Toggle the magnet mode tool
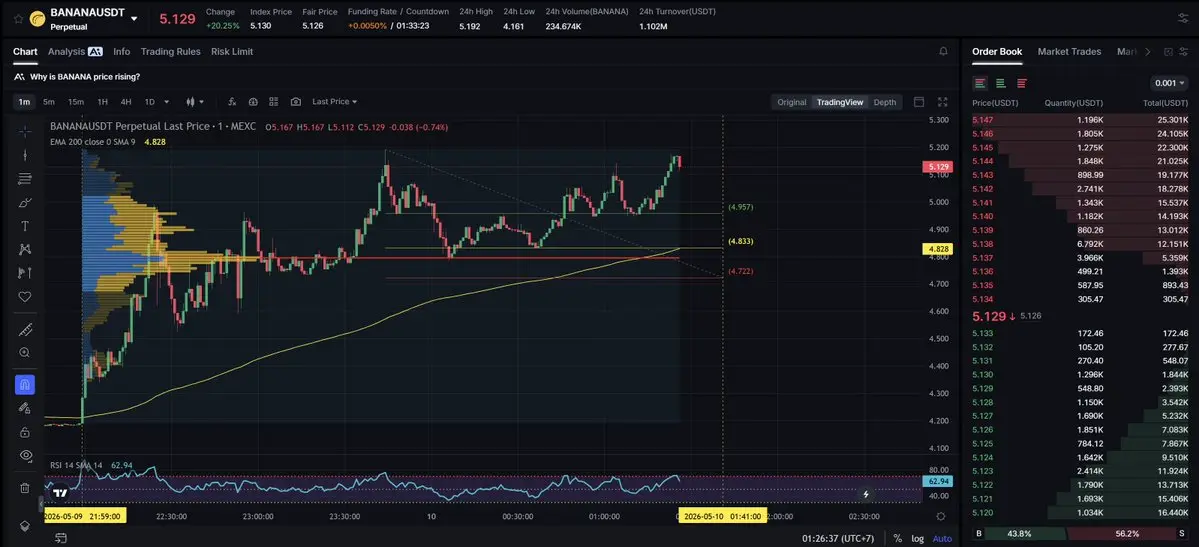This screenshot has height=547, width=1199. [x=24, y=385]
